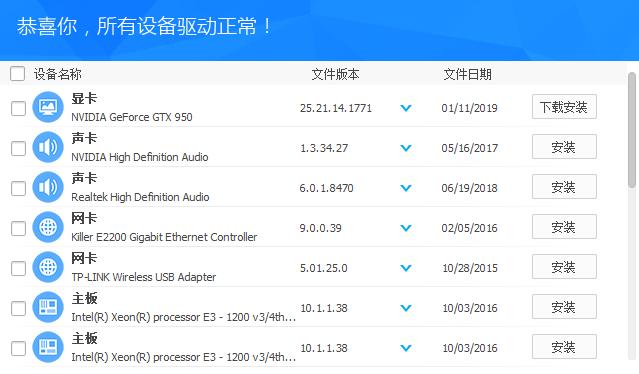
Task: Expand version chevron beside 5.01.25.0
Action: (406, 268)
